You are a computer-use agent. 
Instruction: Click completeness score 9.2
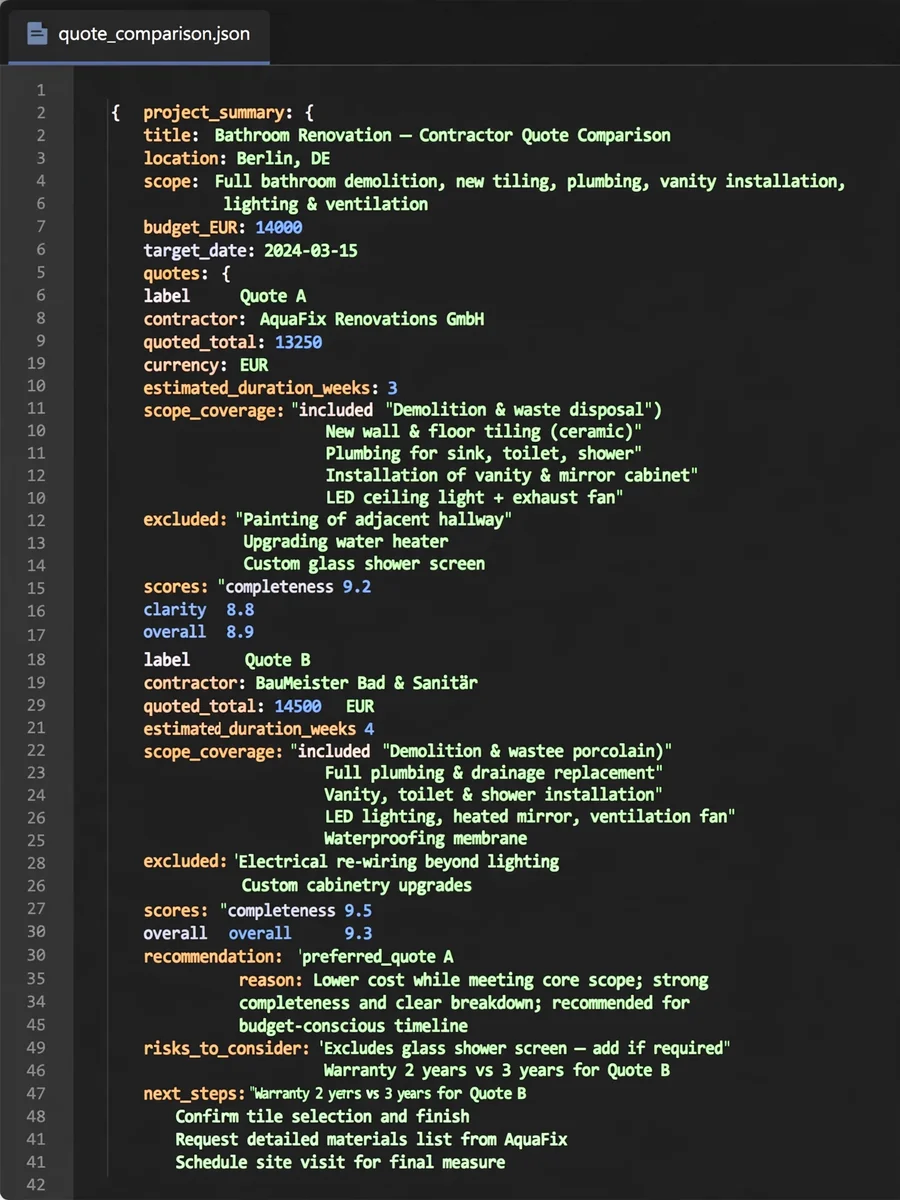pos(357,587)
